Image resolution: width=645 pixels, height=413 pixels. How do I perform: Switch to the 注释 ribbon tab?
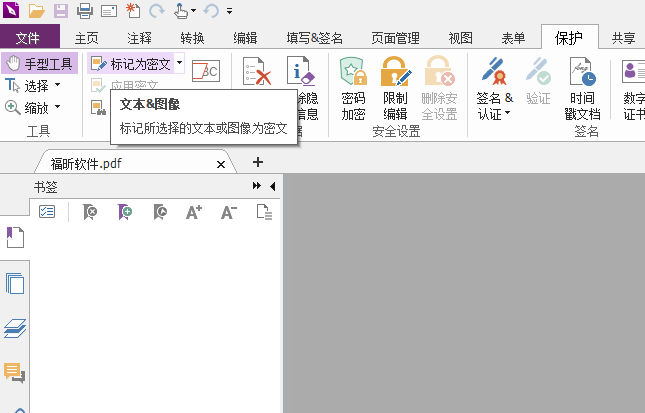click(139, 38)
